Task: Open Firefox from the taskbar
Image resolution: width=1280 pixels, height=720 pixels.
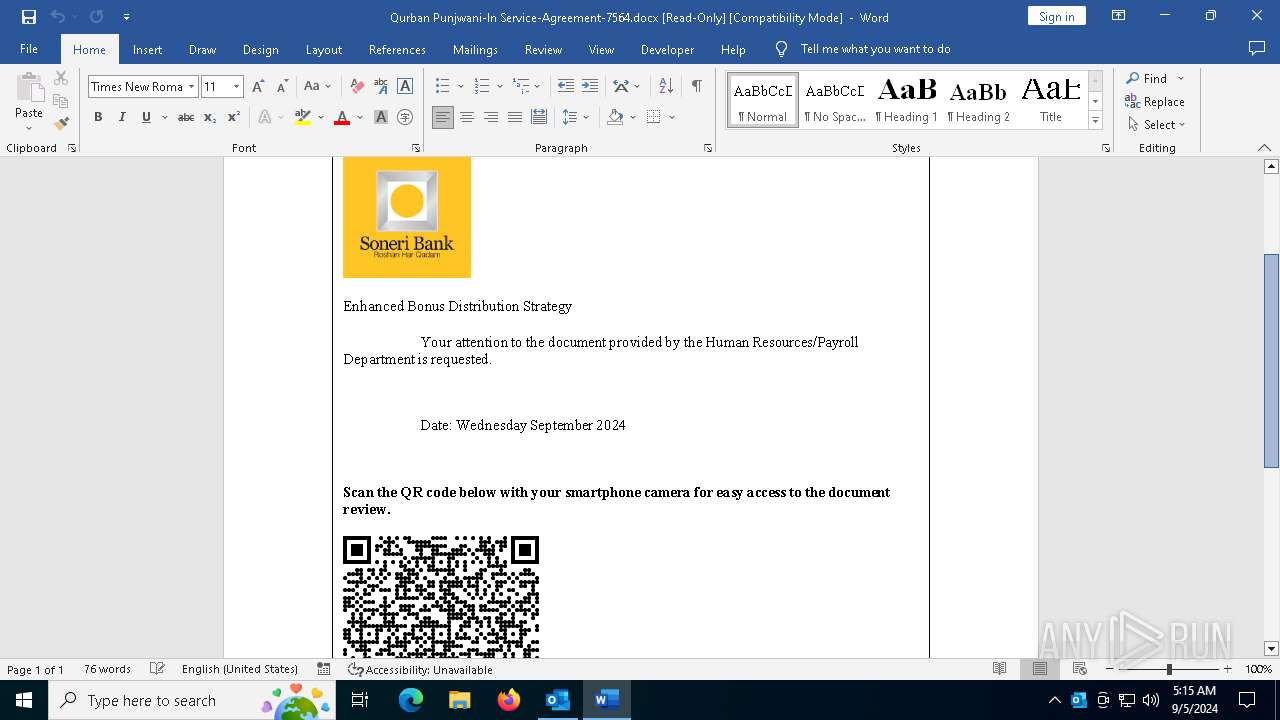Action: point(509,700)
